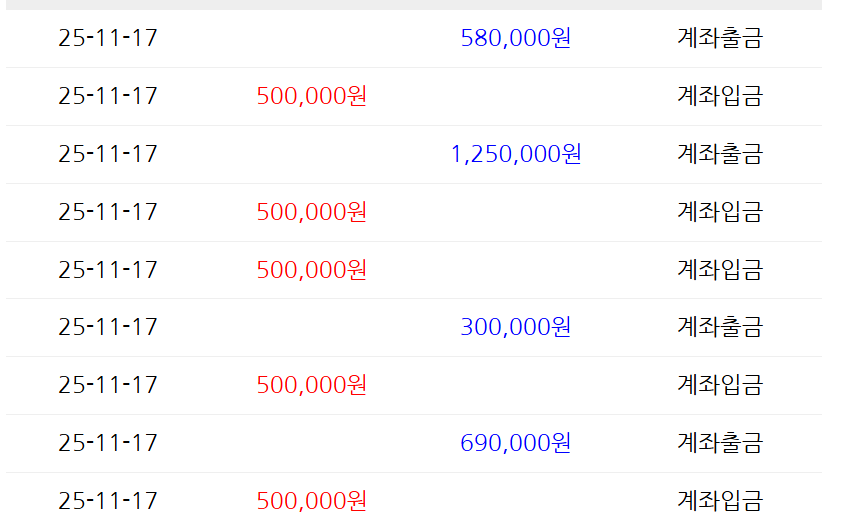The width and height of the screenshot is (853, 529).
Task: Select the date in the 1,250,000원 row
Action: pos(108,154)
